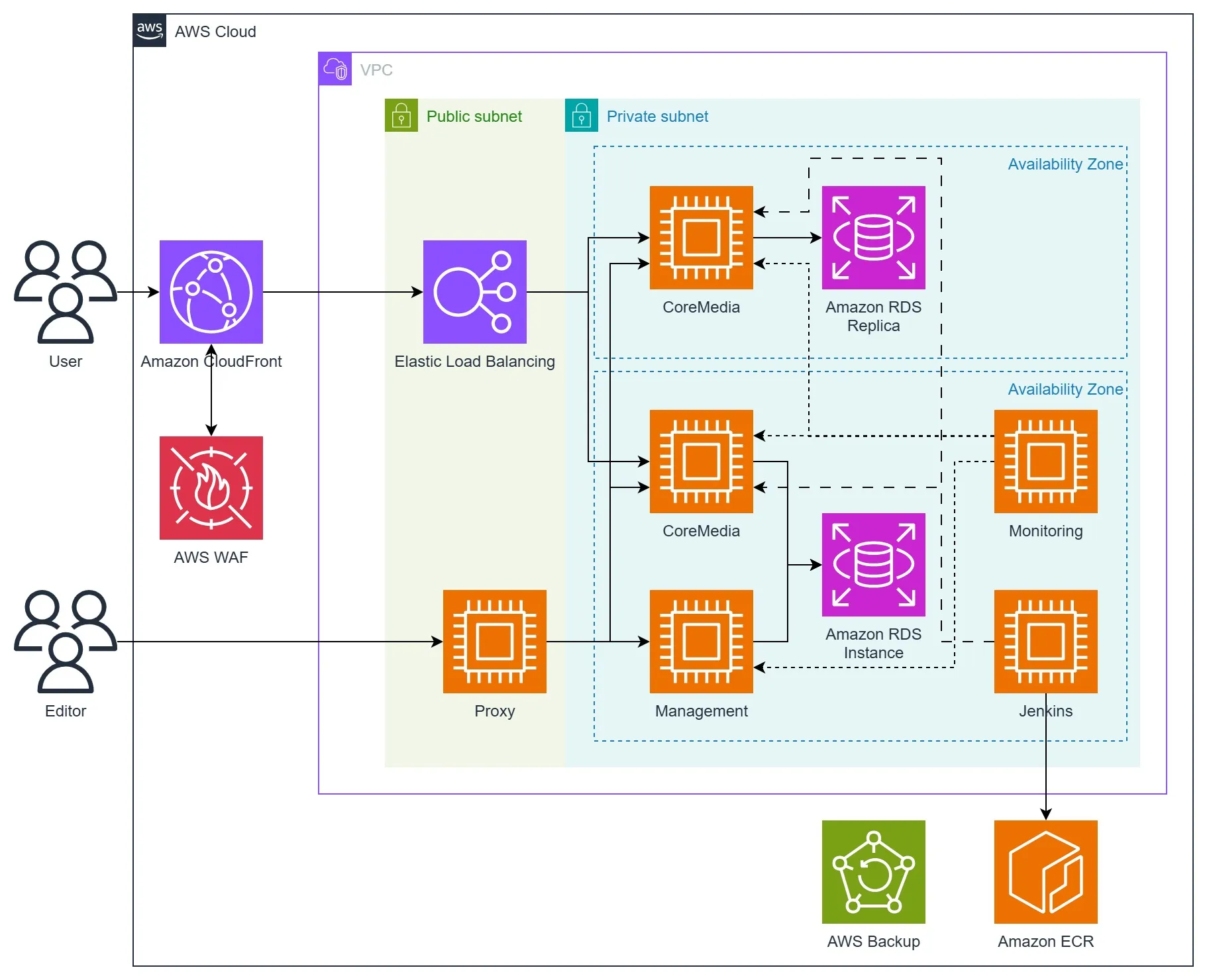Click the Public subnet lock icon

tap(401, 115)
